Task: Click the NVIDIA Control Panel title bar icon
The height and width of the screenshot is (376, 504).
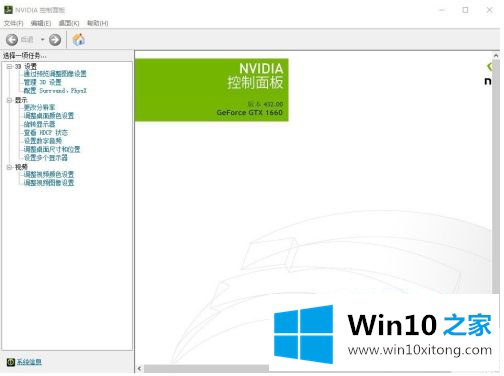Action: point(8,10)
